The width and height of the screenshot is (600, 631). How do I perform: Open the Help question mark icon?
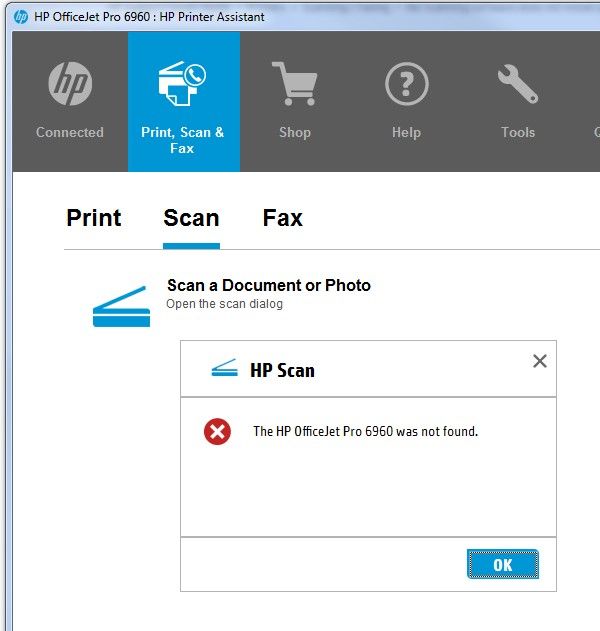tap(406, 84)
